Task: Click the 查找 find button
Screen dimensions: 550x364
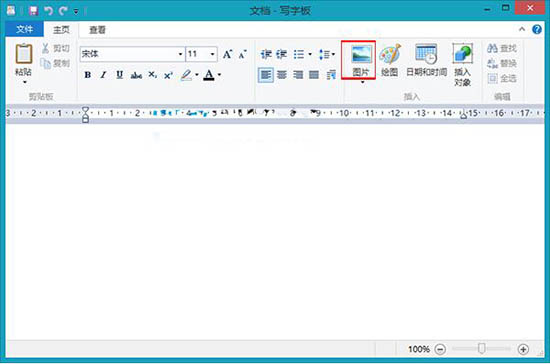Action: (x=502, y=48)
